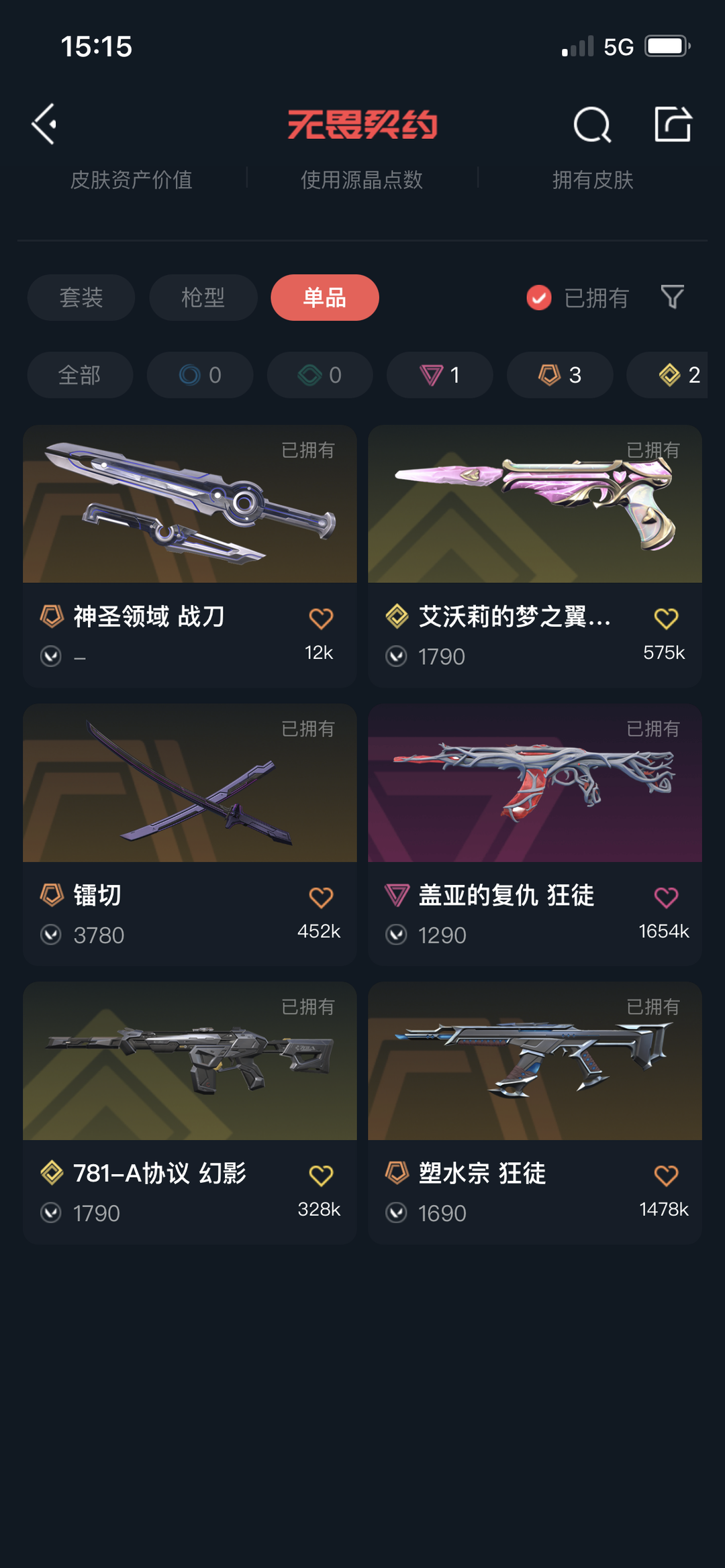Screen dimensions: 725x1568
Task: Tap heart icon for 781-A协议 幻影
Action: [321, 1175]
